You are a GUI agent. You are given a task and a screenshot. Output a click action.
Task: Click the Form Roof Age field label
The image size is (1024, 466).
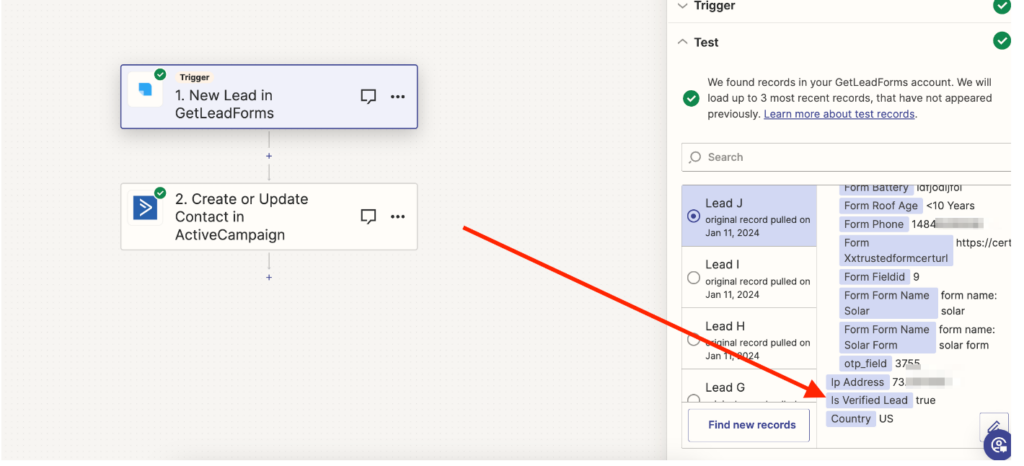click(x=880, y=206)
